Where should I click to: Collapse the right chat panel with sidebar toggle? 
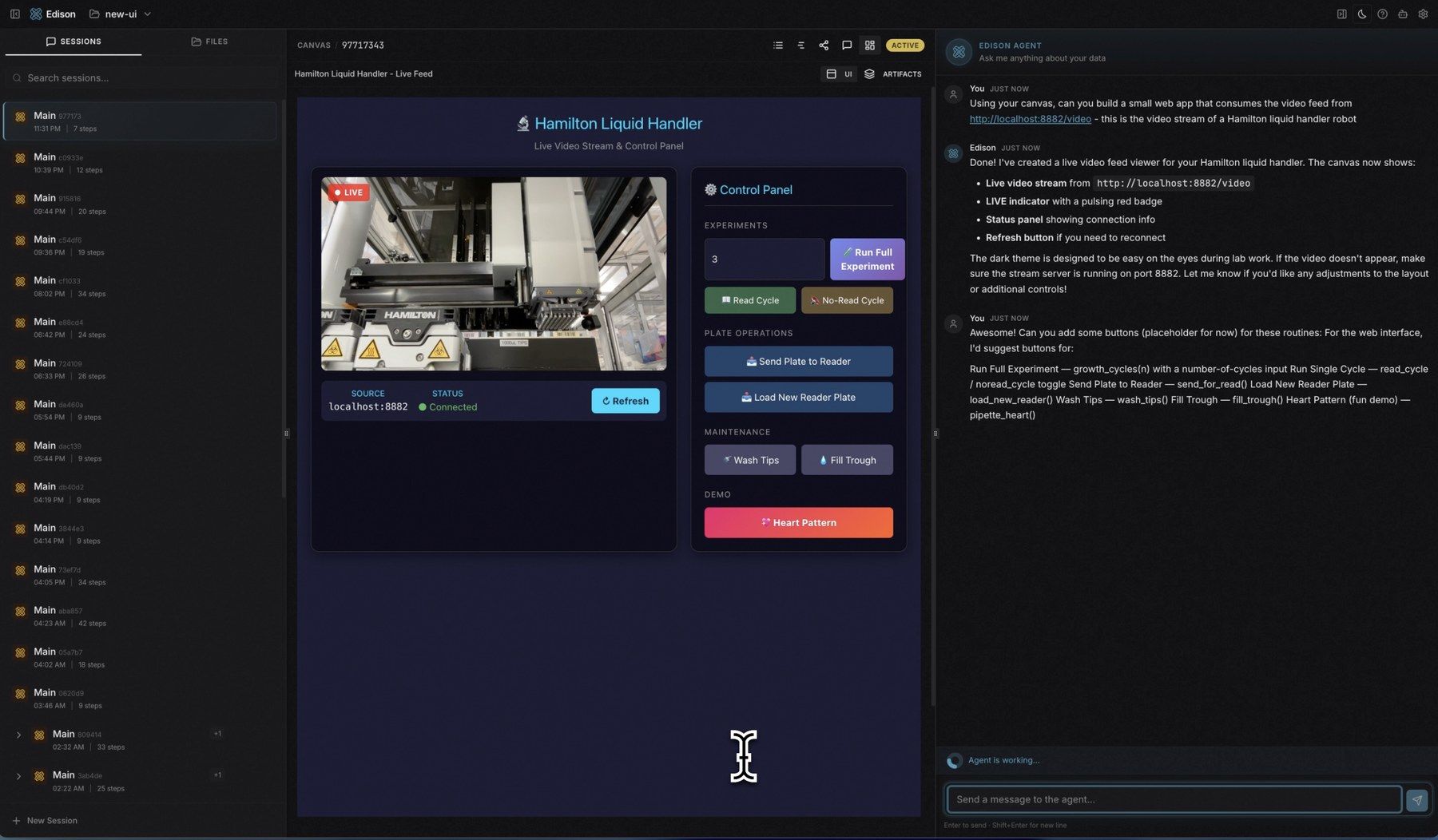pos(1340,14)
